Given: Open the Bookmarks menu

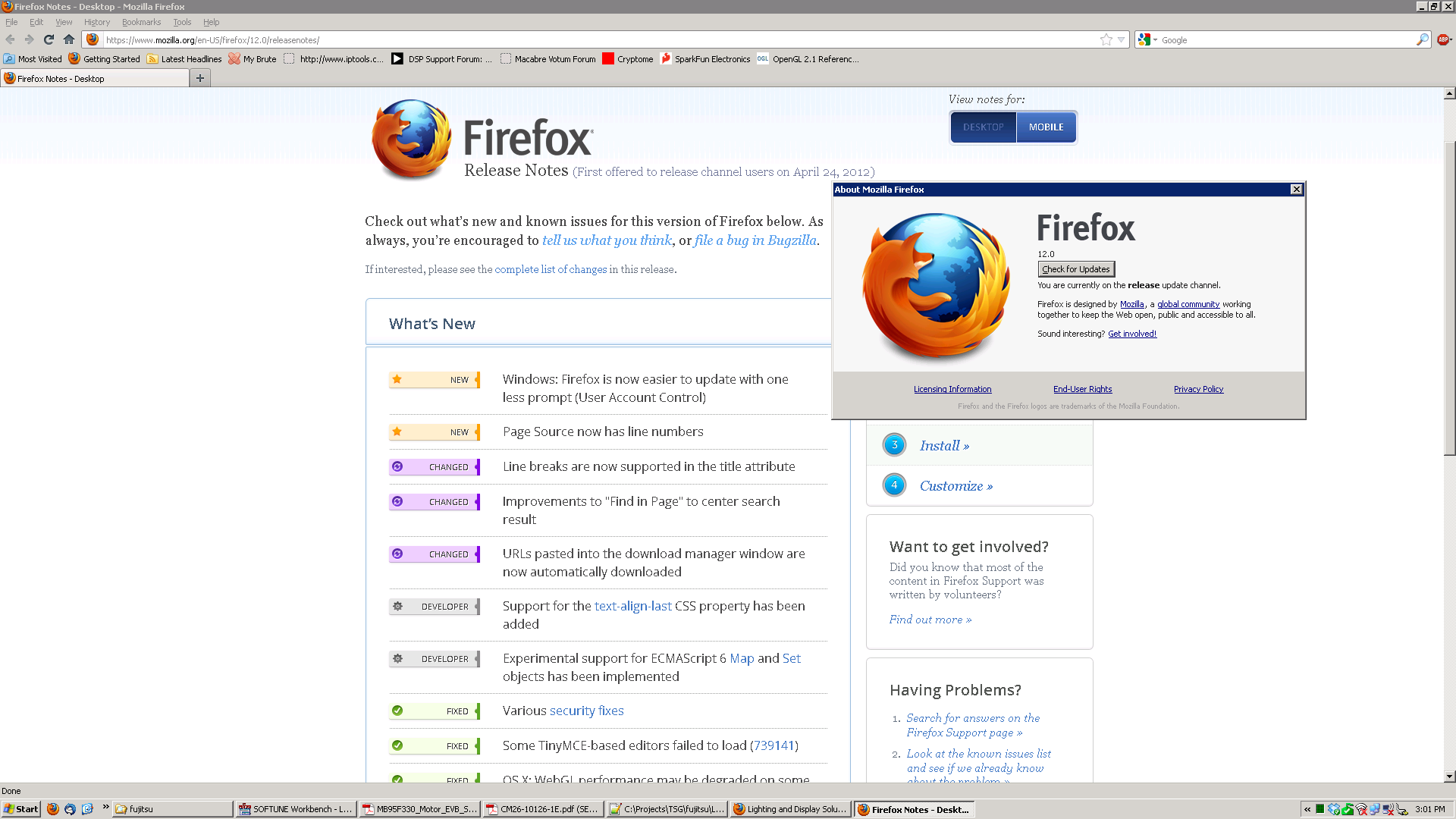Looking at the screenshot, I should (141, 22).
